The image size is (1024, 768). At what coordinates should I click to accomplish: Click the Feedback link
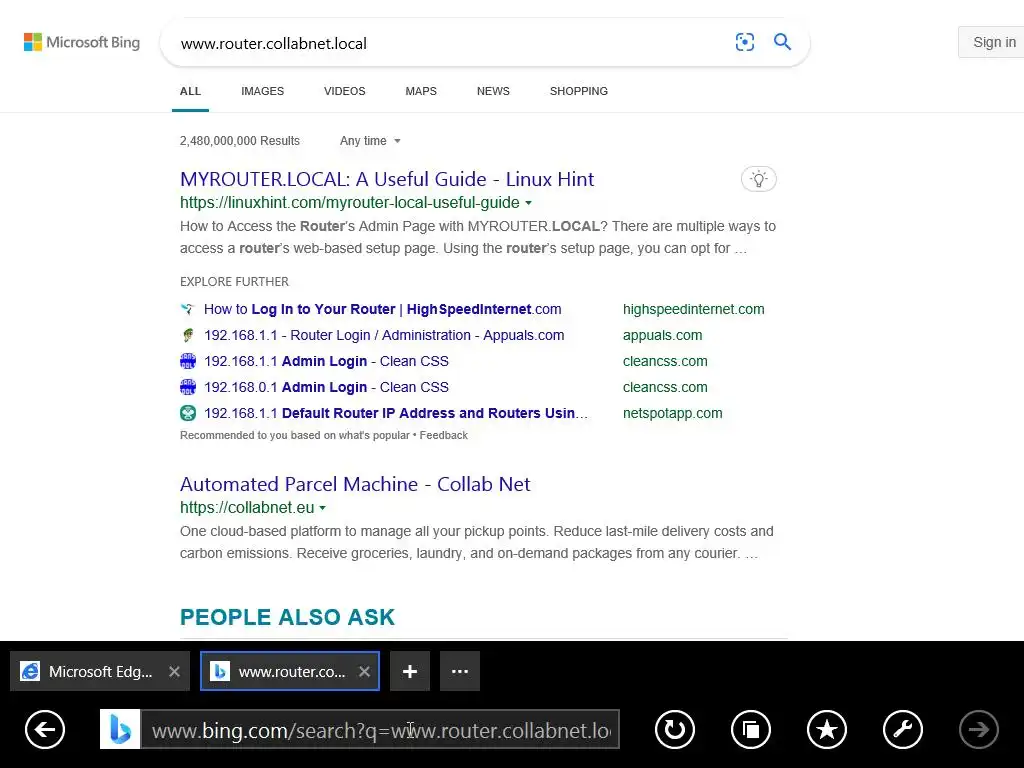443,436
